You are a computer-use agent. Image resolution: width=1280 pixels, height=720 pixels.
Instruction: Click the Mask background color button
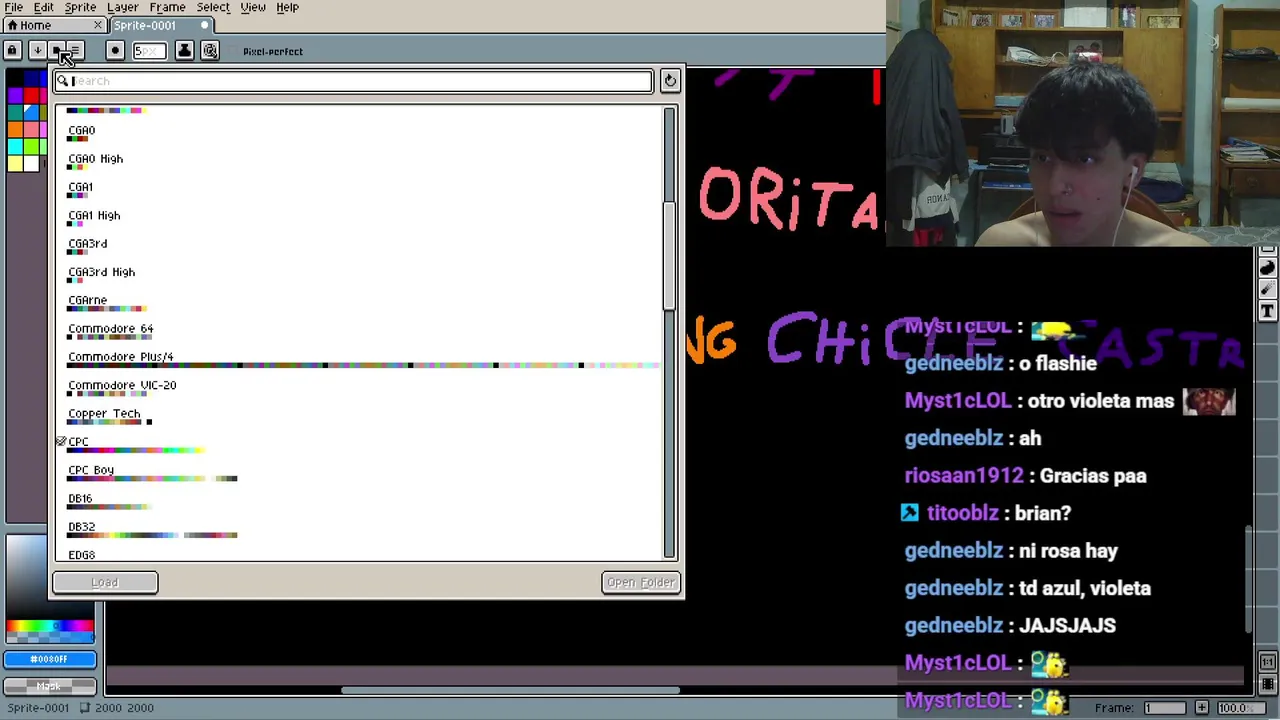[49, 686]
